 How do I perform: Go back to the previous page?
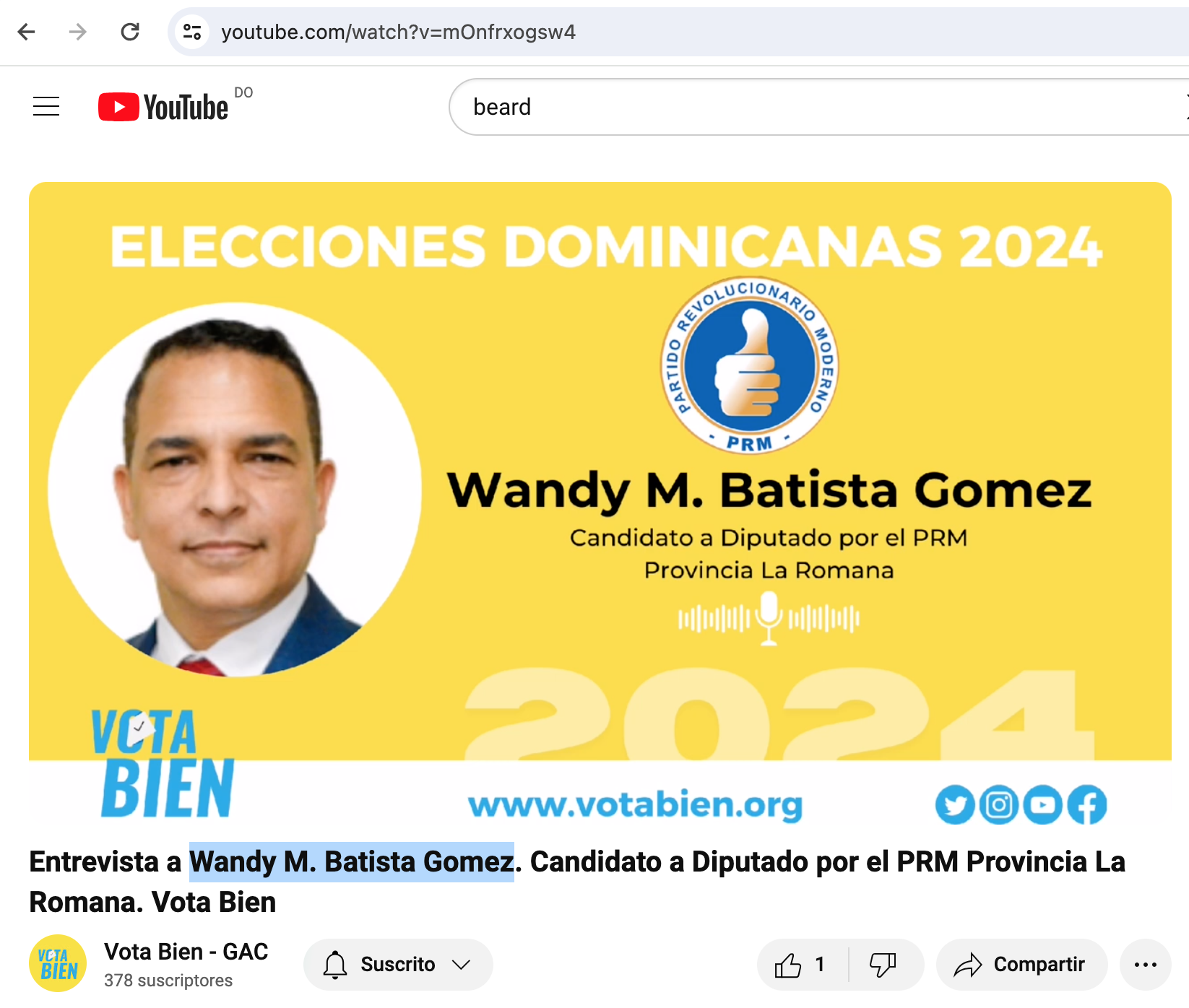tap(27, 32)
